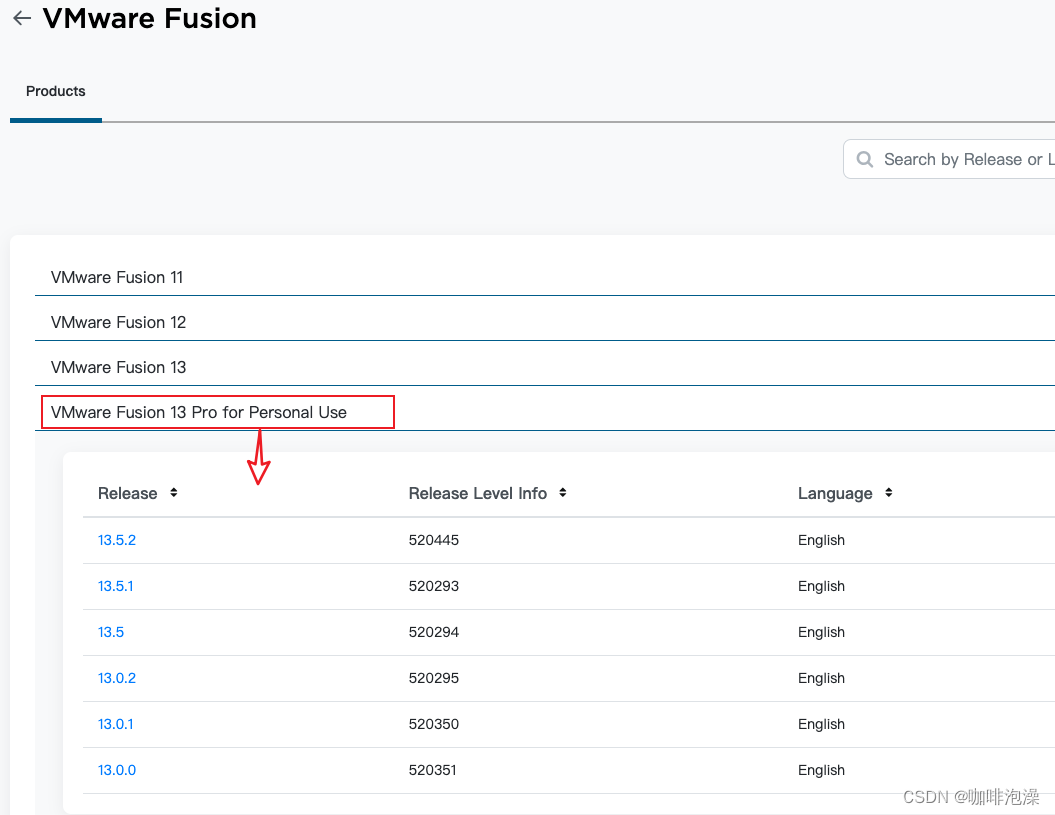Viewport: 1055px width, 815px height.
Task: Select release level value 520293
Action: (434, 586)
